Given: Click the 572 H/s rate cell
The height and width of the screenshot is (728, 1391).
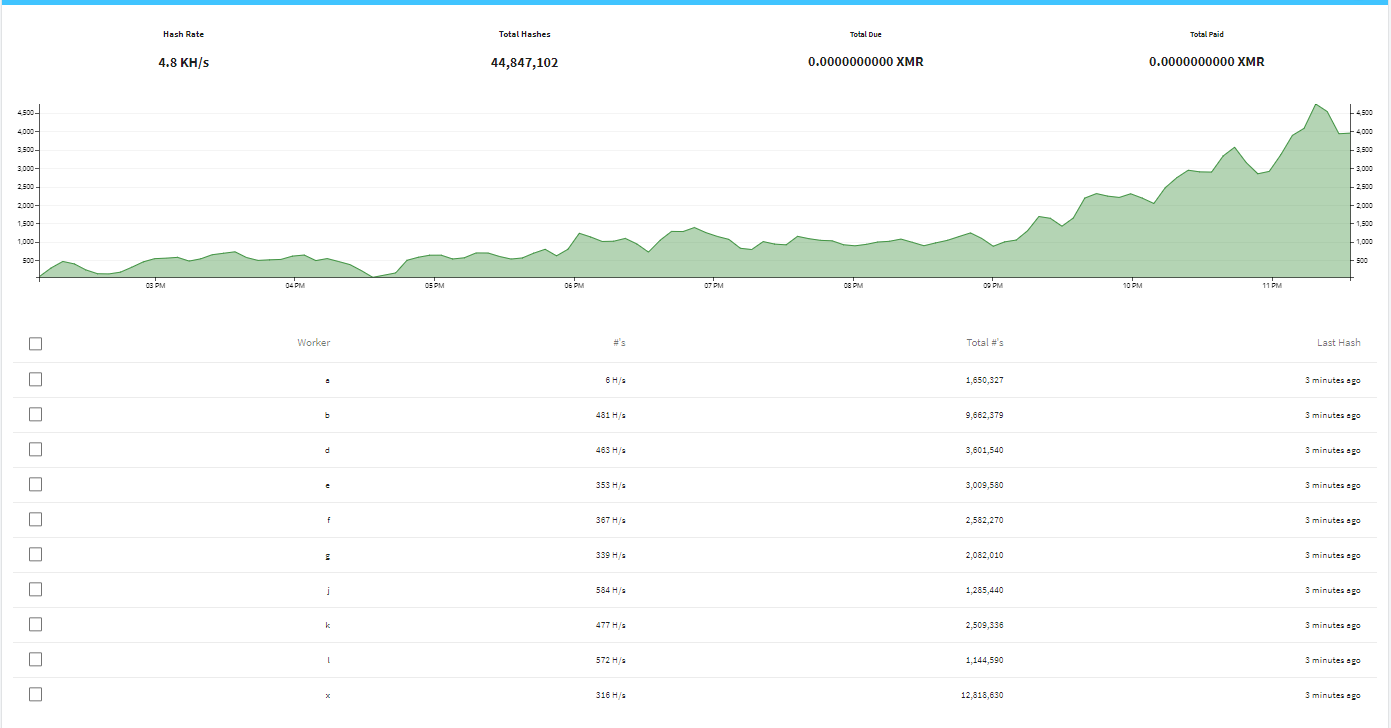Looking at the screenshot, I should 611,660.
